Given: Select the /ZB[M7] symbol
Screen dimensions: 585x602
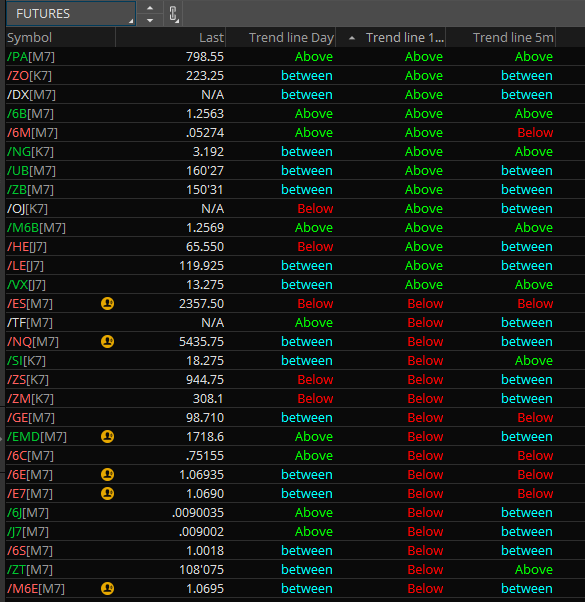Looking at the screenshot, I should (x=30, y=190).
